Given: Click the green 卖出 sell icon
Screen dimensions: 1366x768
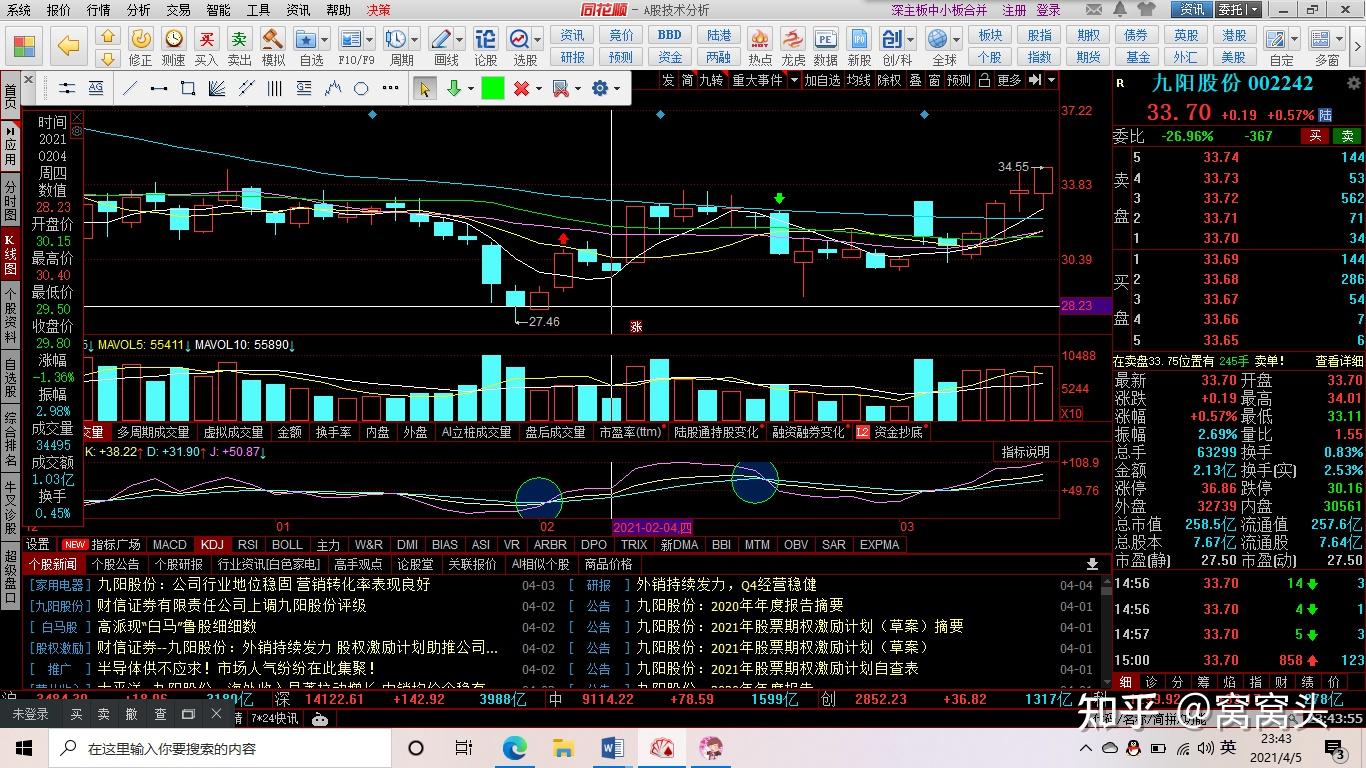Looking at the screenshot, I should click(240, 46).
